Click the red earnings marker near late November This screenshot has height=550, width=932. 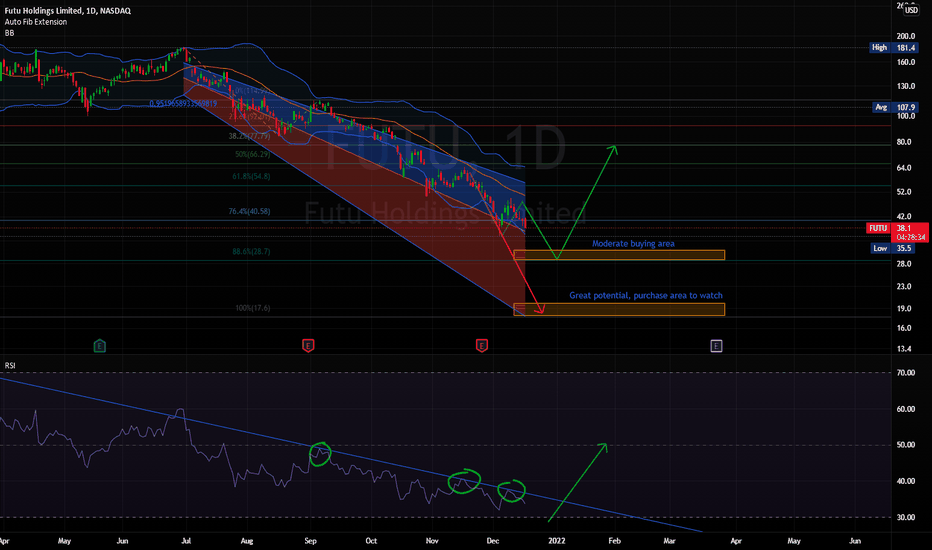[x=481, y=345]
